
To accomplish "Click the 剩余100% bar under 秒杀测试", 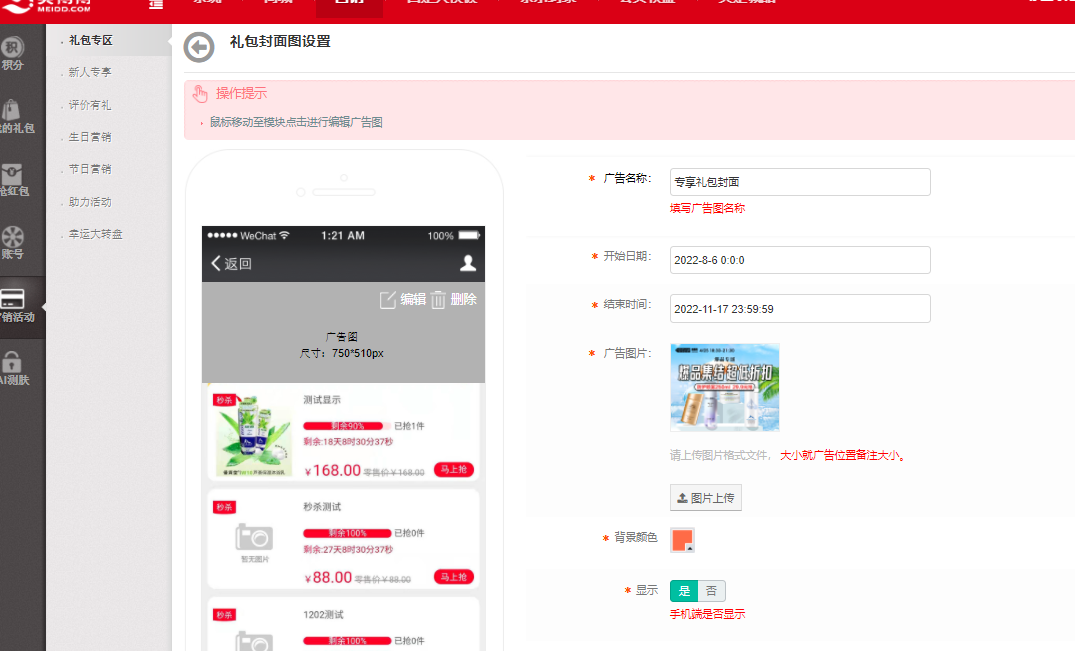I will click(x=347, y=533).
